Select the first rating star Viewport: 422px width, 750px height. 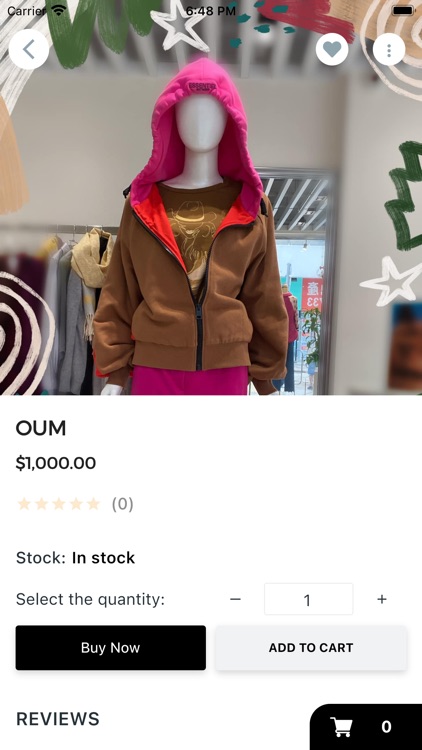point(24,504)
